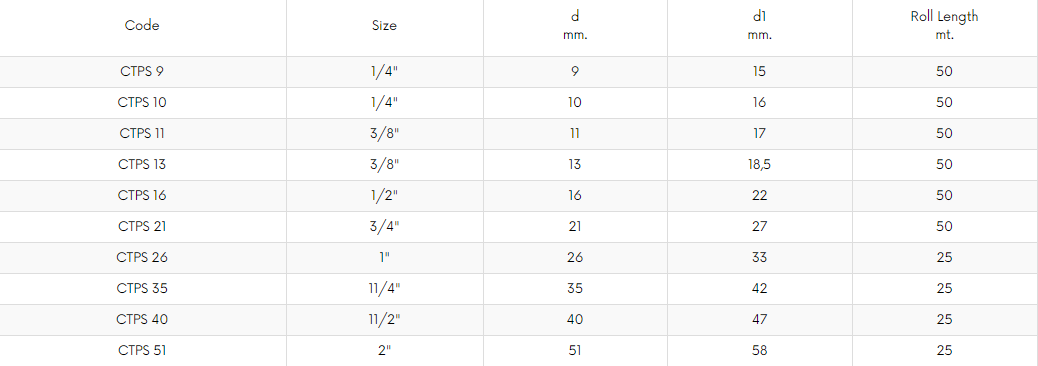Click the CTPS 11 row code

point(142,134)
